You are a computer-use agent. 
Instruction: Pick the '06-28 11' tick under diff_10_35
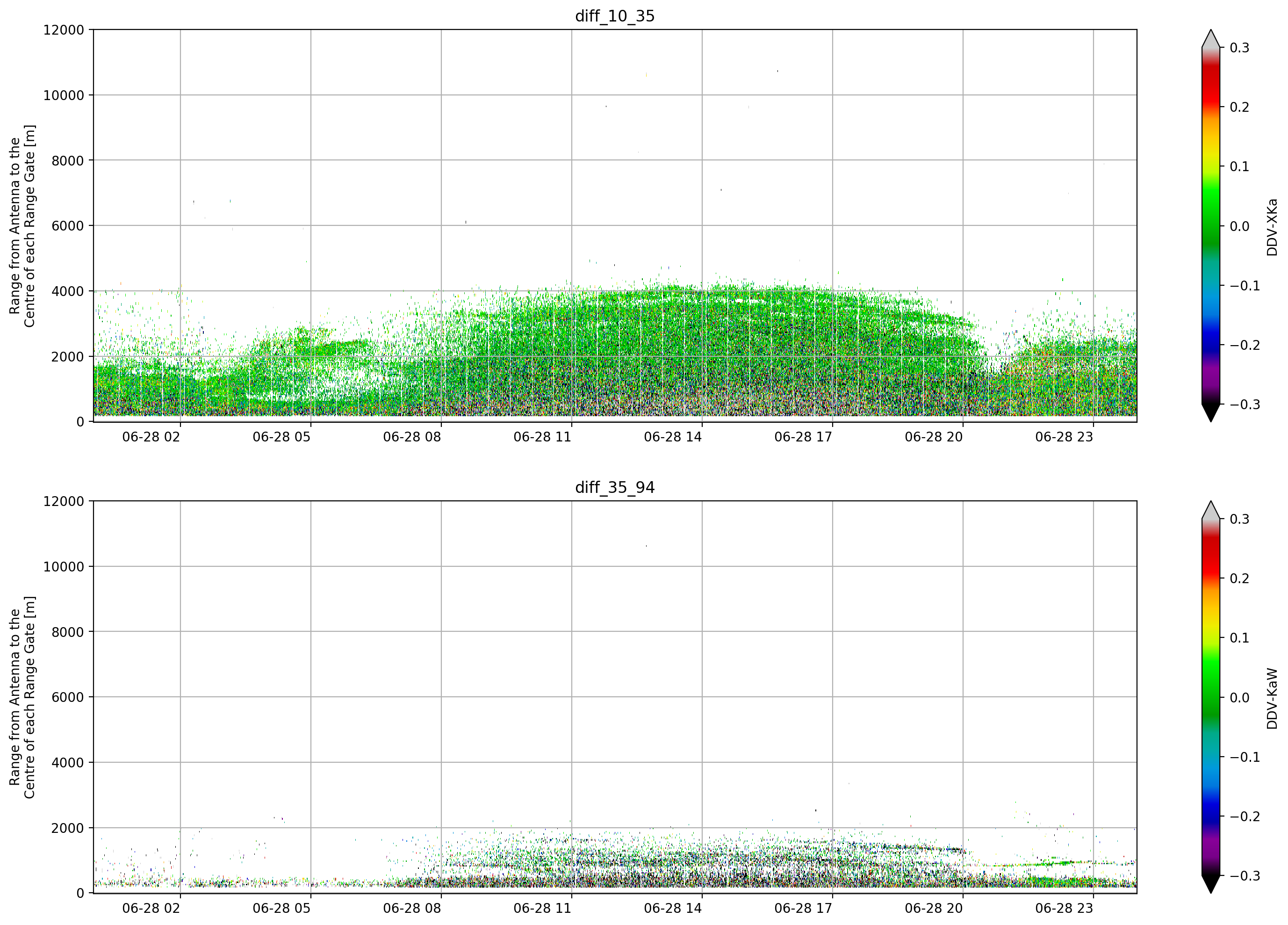[542, 437]
